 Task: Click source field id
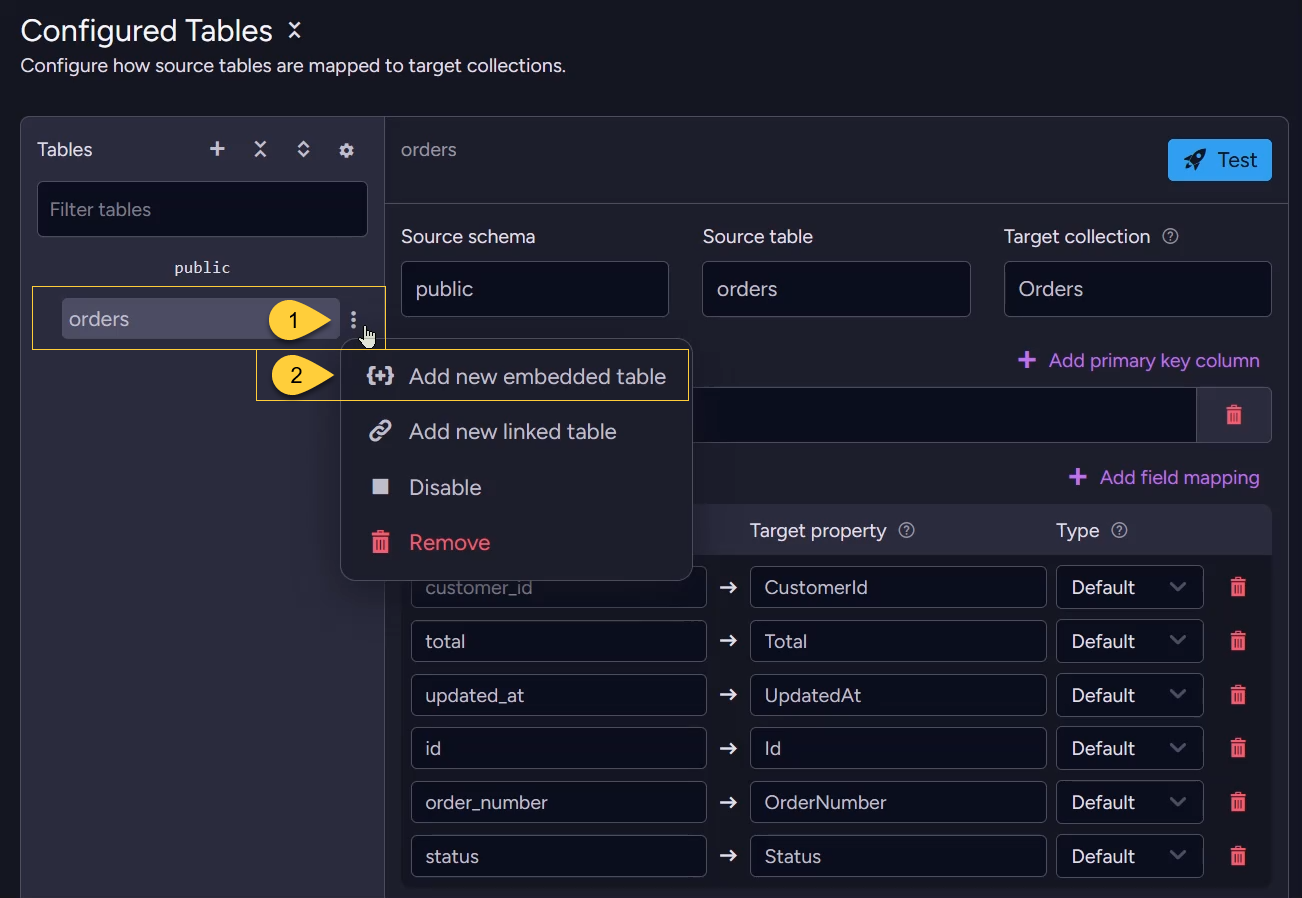click(559, 748)
